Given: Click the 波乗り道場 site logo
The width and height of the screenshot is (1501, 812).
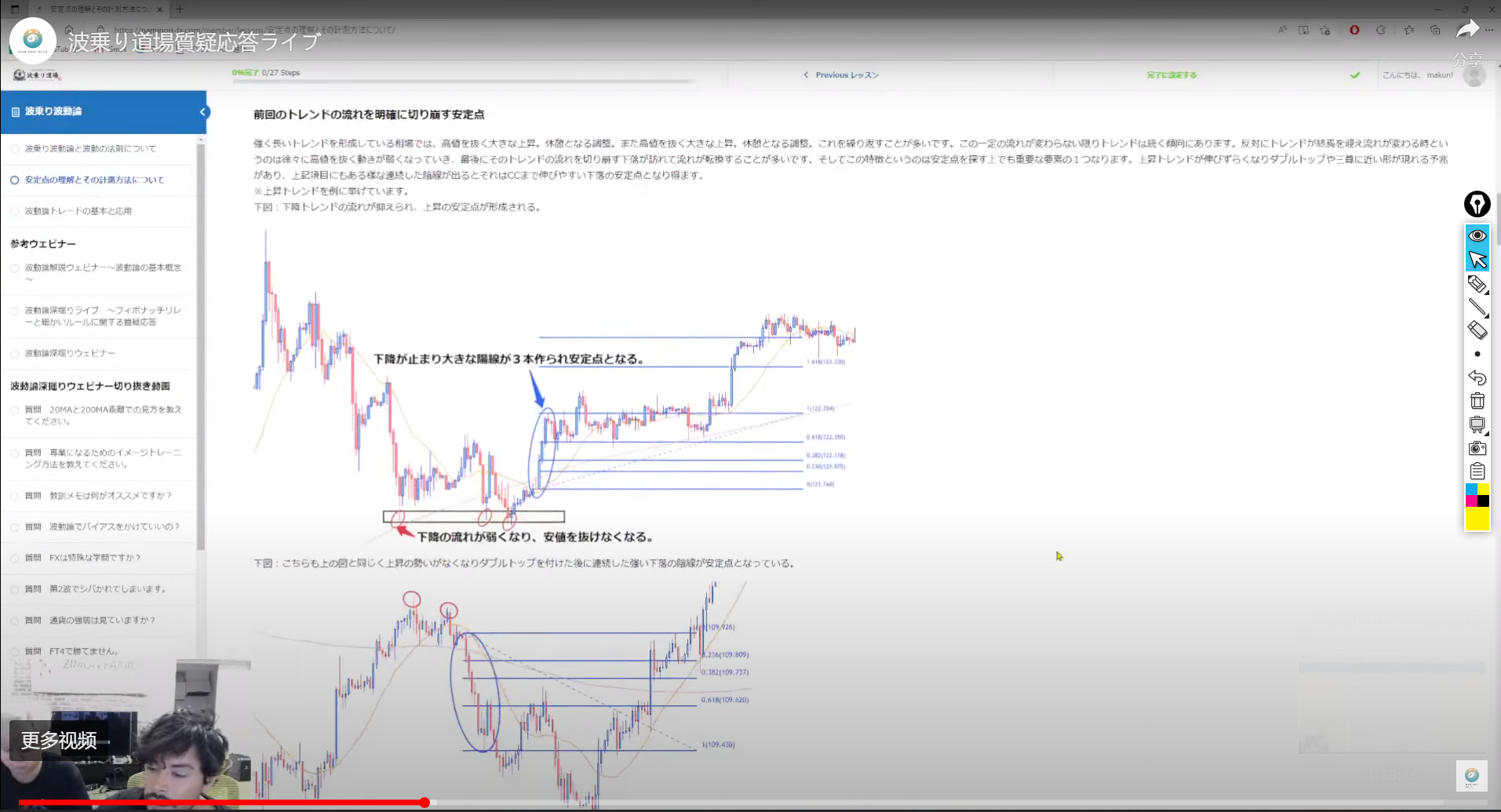Looking at the screenshot, I should tap(36, 75).
